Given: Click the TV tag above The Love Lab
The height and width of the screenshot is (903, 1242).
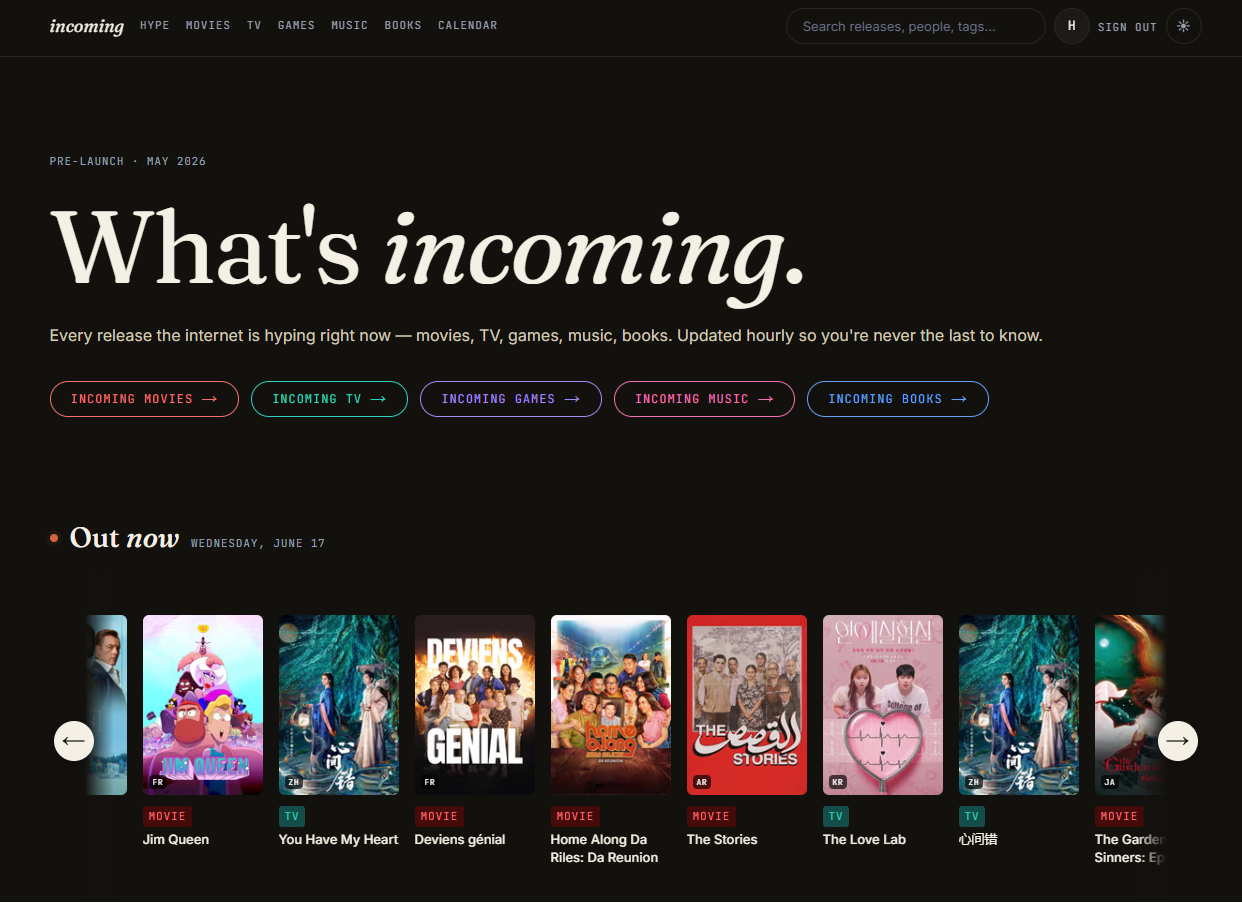Looking at the screenshot, I should 836,816.
